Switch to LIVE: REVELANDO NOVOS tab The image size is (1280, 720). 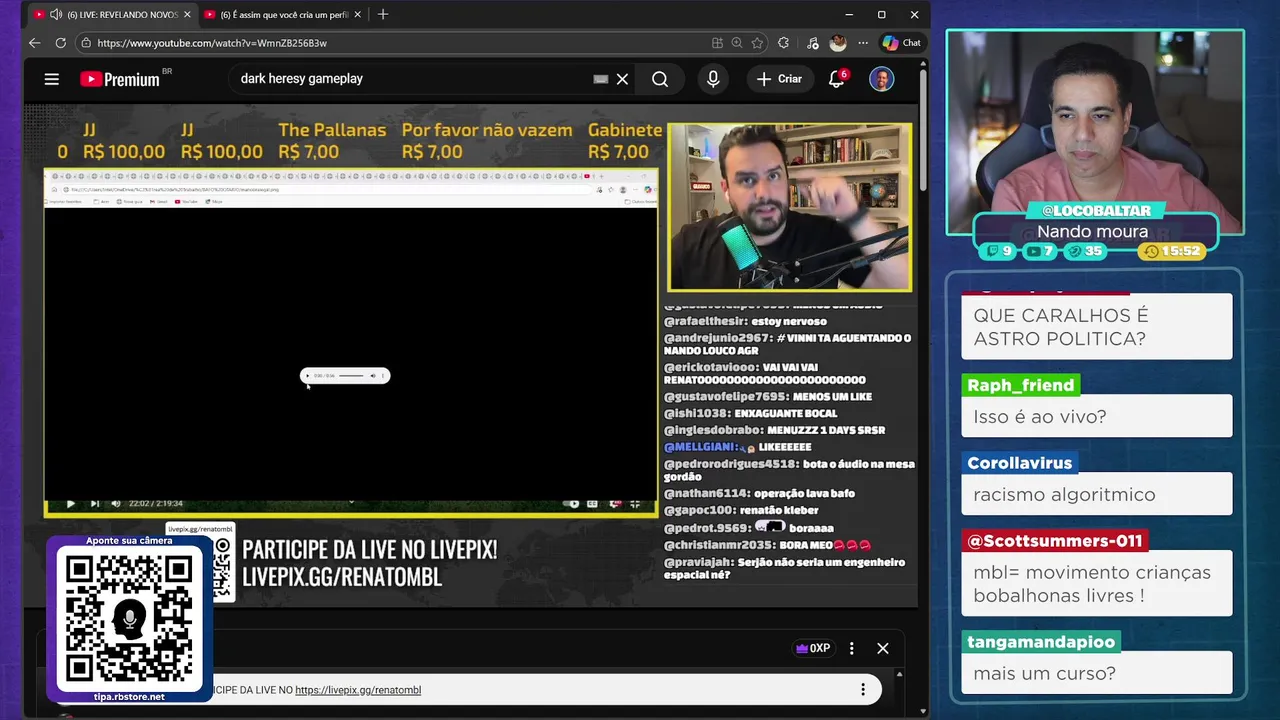[113, 15]
